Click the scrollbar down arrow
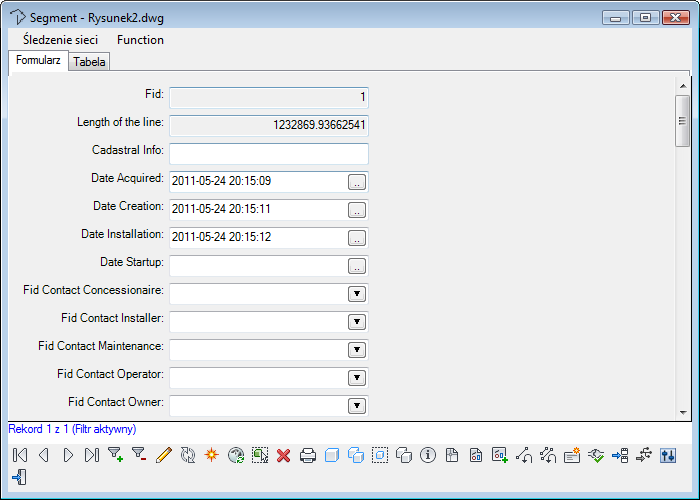Viewport: 700px width, 500px height. (683, 412)
